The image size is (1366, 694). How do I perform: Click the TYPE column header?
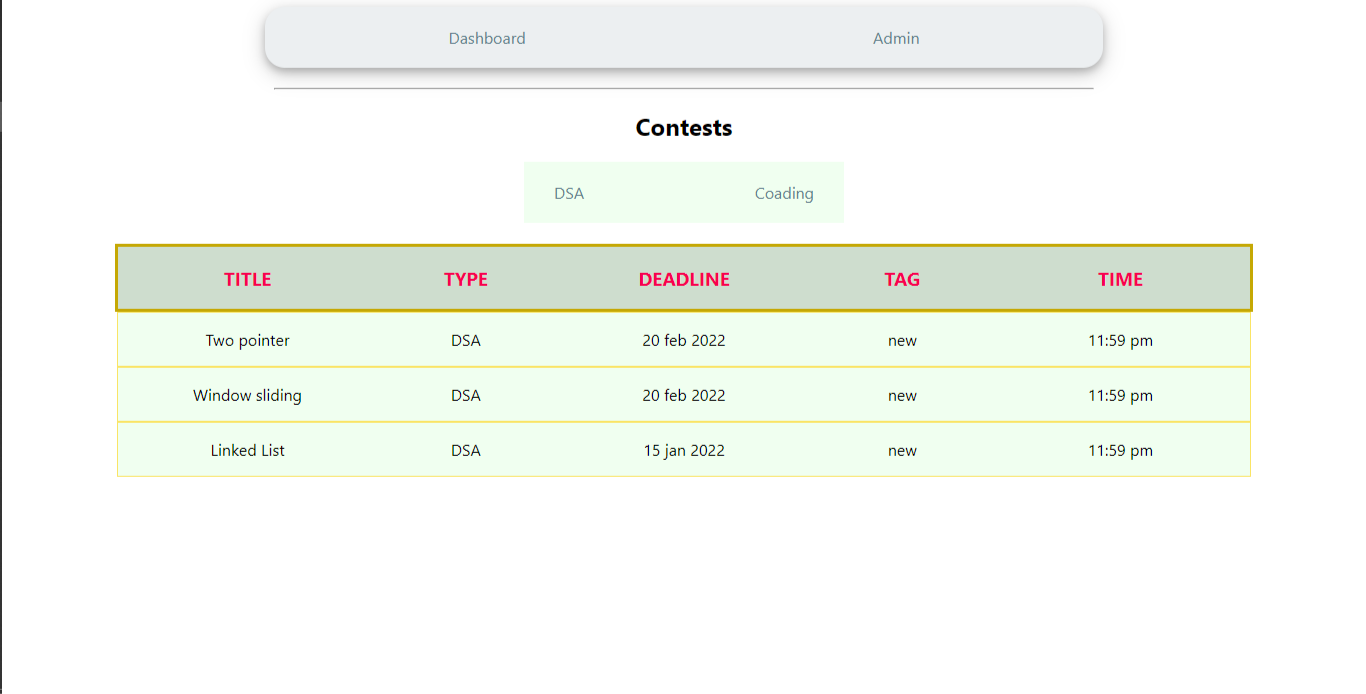point(465,279)
